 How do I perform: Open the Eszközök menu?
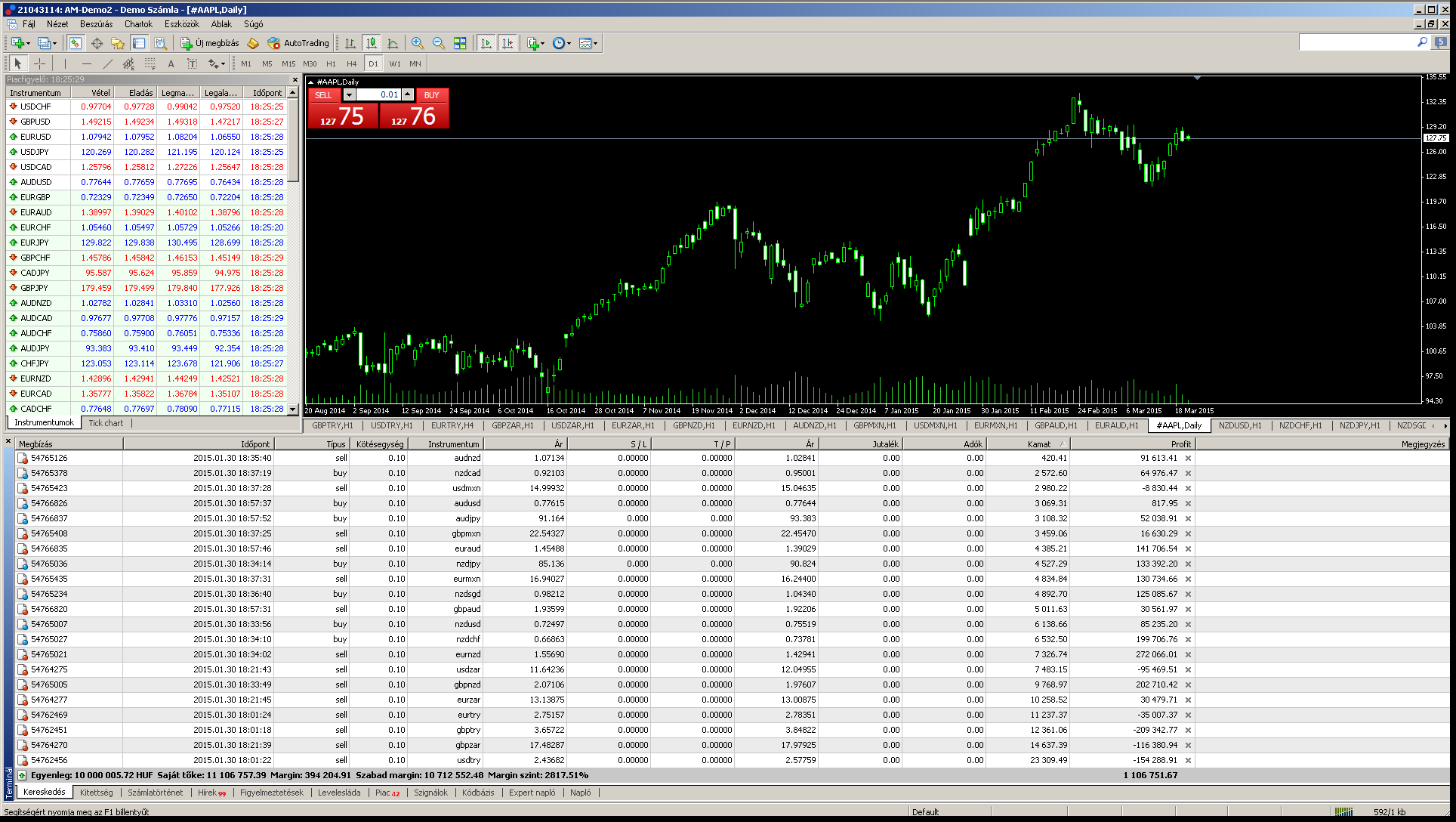[182, 24]
